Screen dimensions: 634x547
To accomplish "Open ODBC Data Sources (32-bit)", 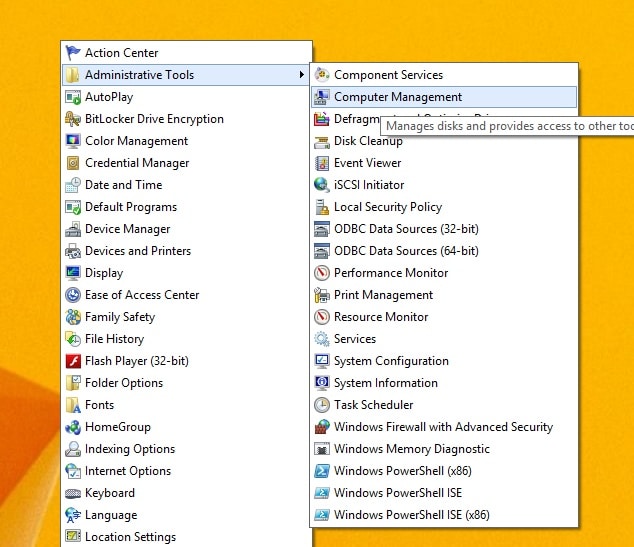I will click(x=444, y=229).
